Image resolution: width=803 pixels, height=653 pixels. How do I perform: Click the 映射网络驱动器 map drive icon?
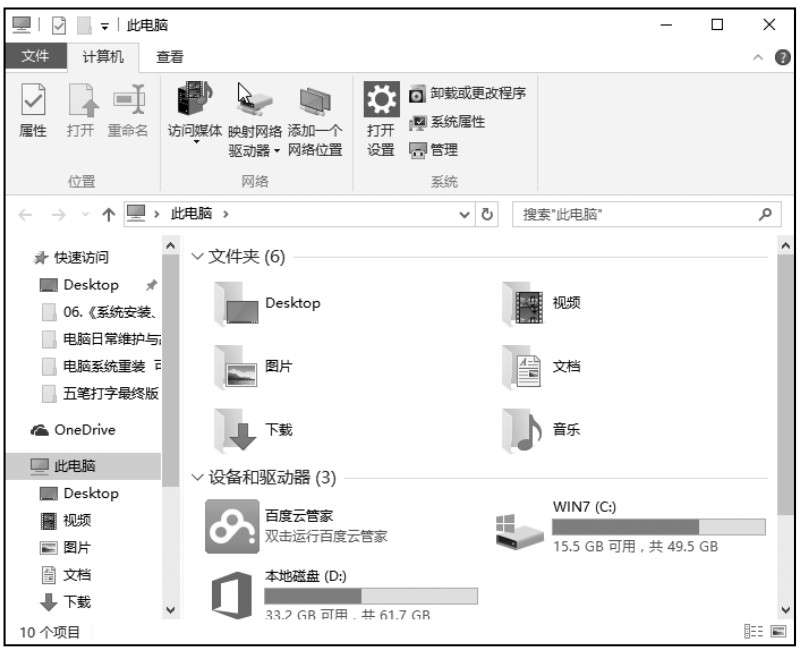click(x=255, y=119)
